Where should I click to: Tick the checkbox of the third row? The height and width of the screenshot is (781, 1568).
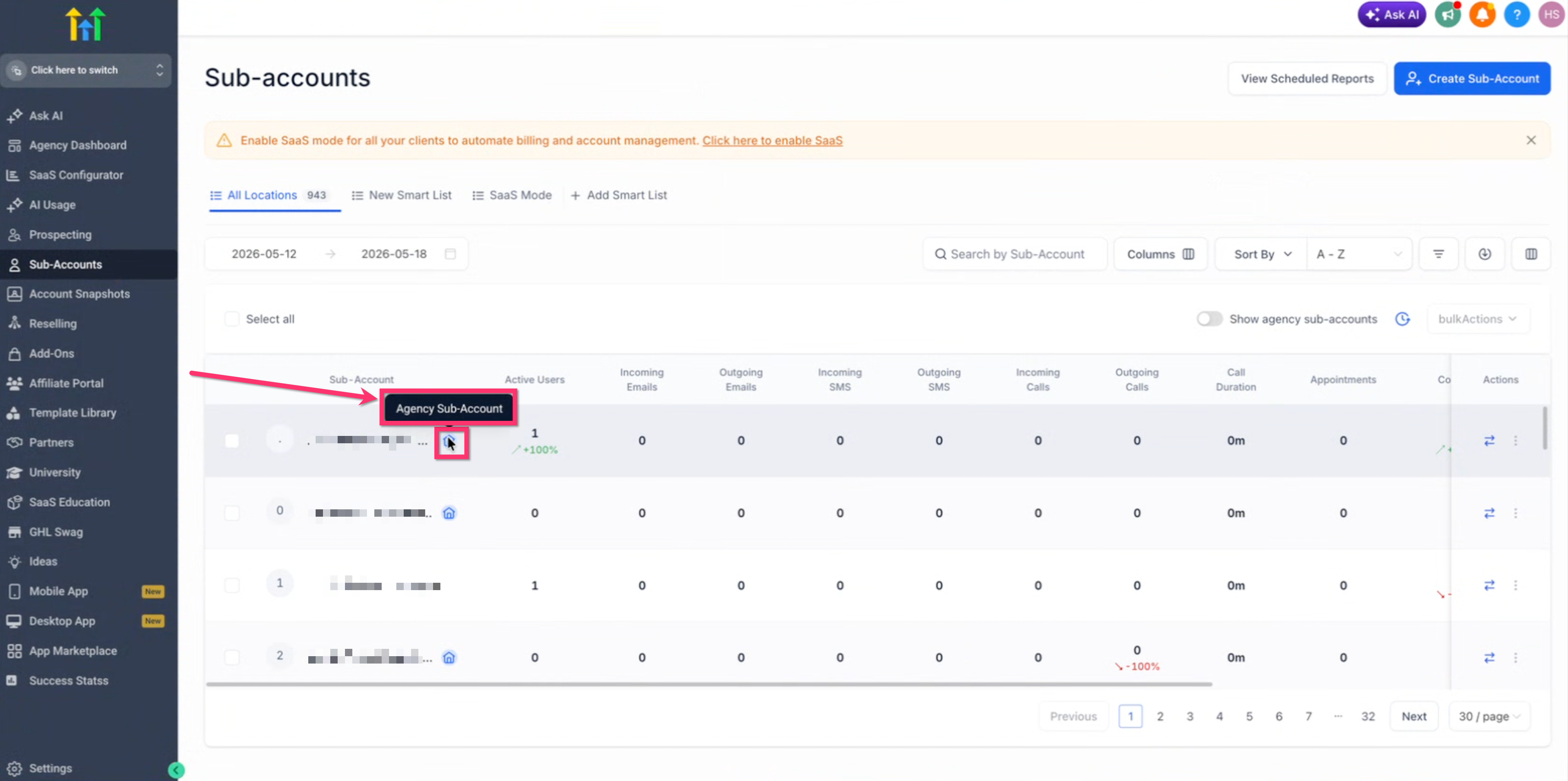232,586
